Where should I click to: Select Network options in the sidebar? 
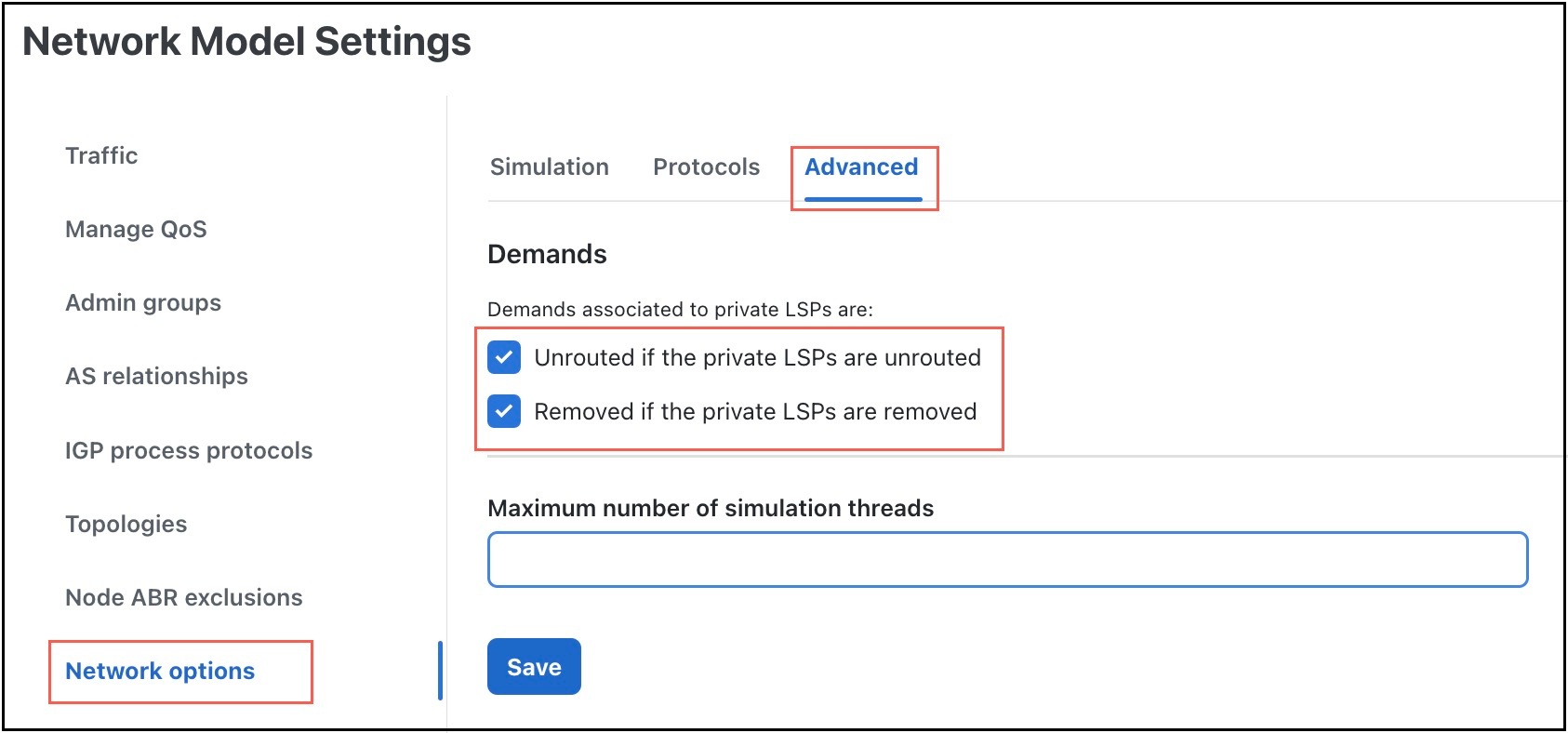click(x=160, y=671)
